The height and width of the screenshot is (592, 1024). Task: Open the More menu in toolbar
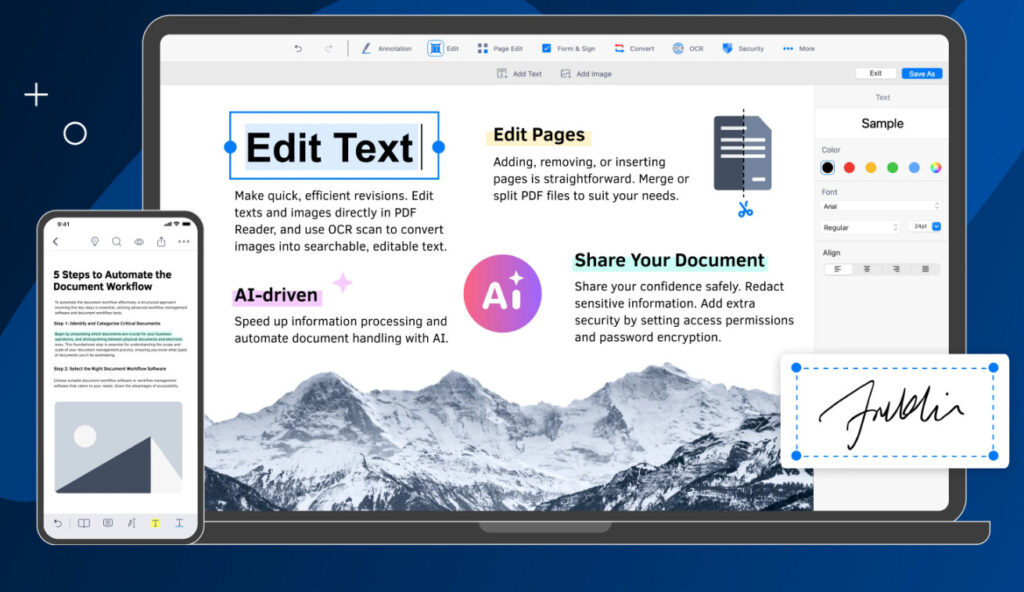[x=798, y=48]
